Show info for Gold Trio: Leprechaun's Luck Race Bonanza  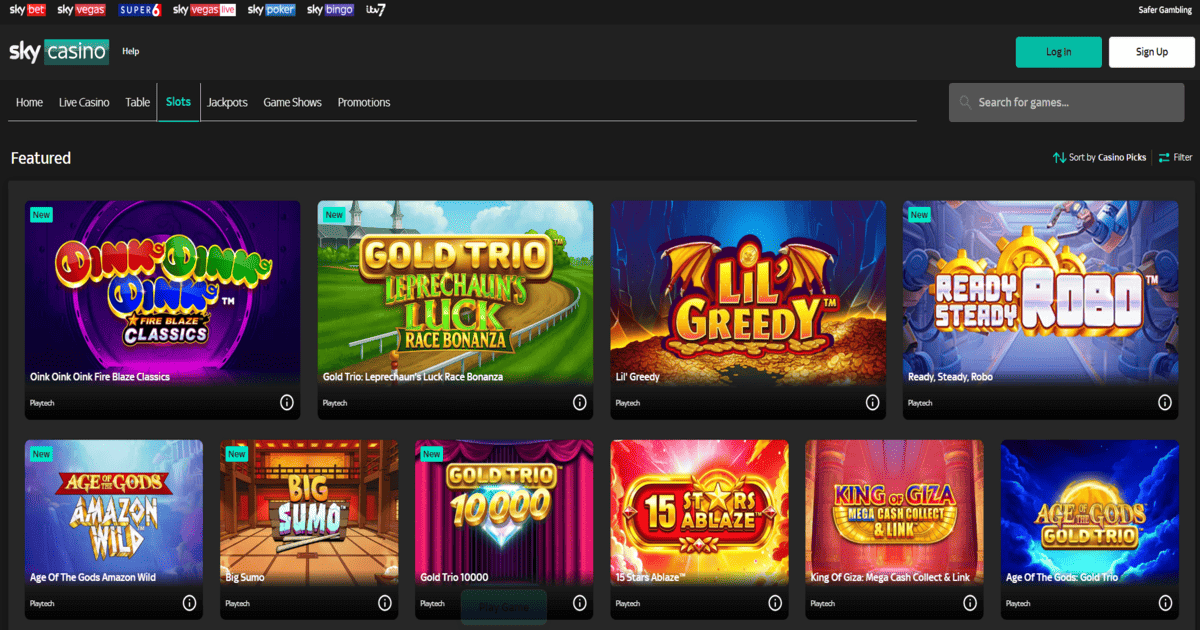580,402
